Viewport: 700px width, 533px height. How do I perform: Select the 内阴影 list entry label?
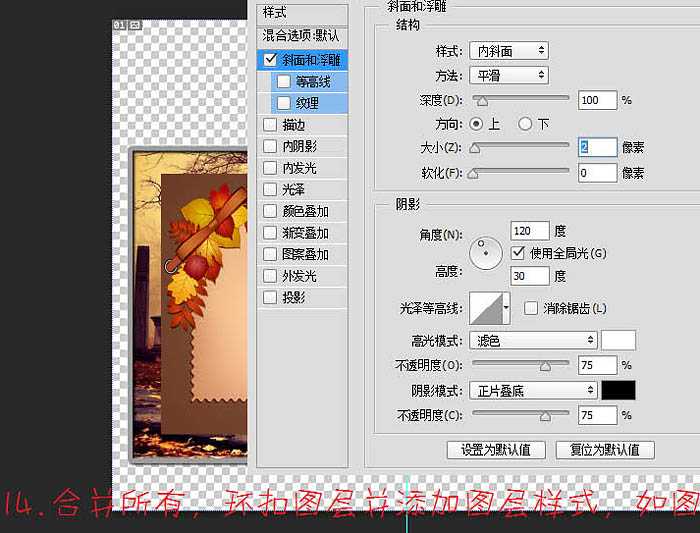tap(300, 146)
